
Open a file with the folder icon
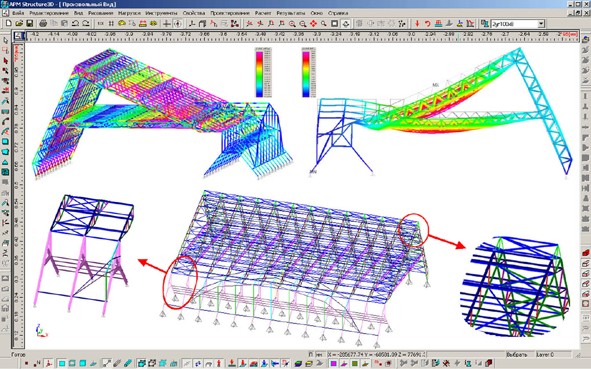tap(19, 23)
